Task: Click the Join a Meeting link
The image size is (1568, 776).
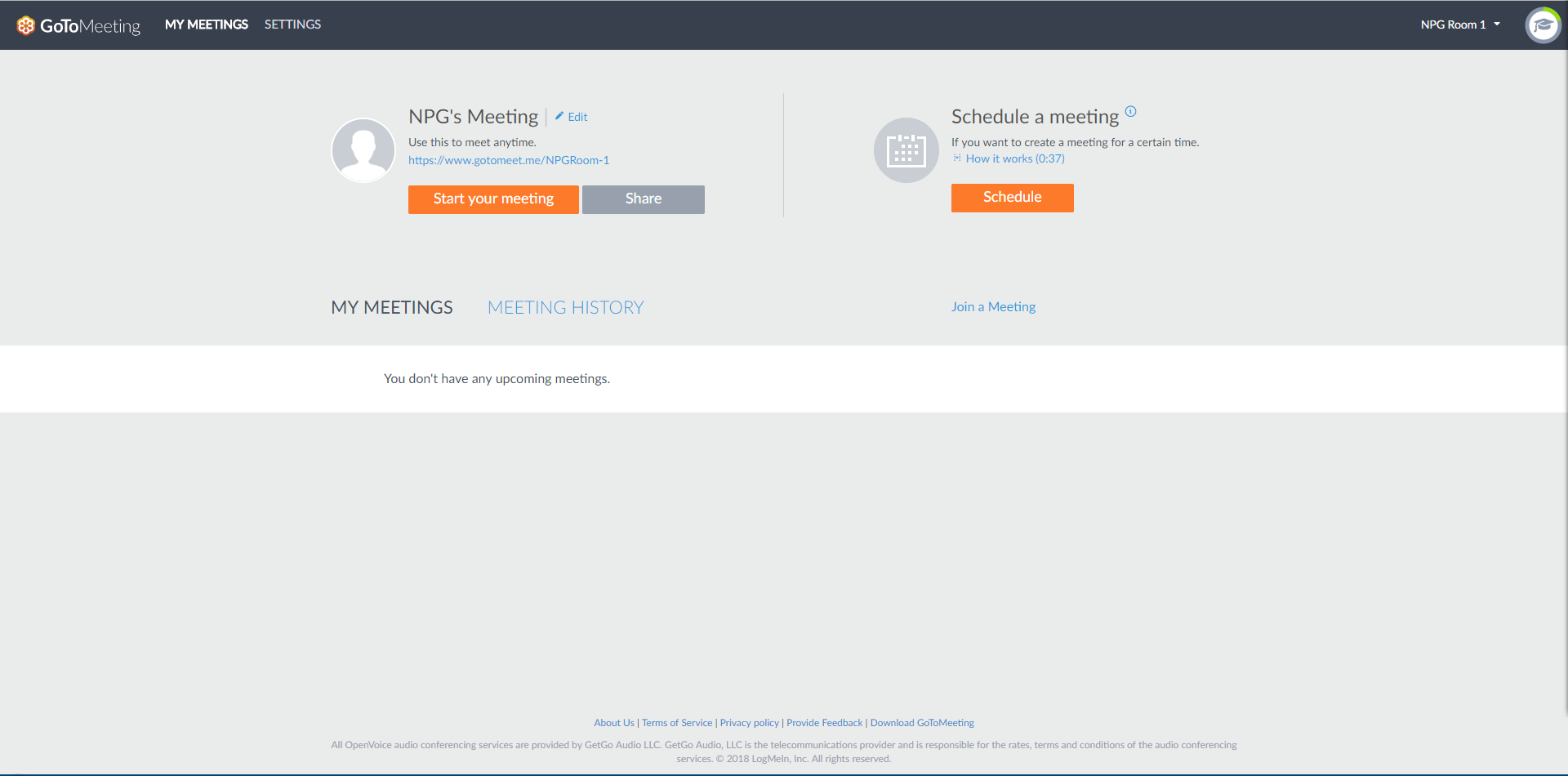Action: [x=993, y=306]
